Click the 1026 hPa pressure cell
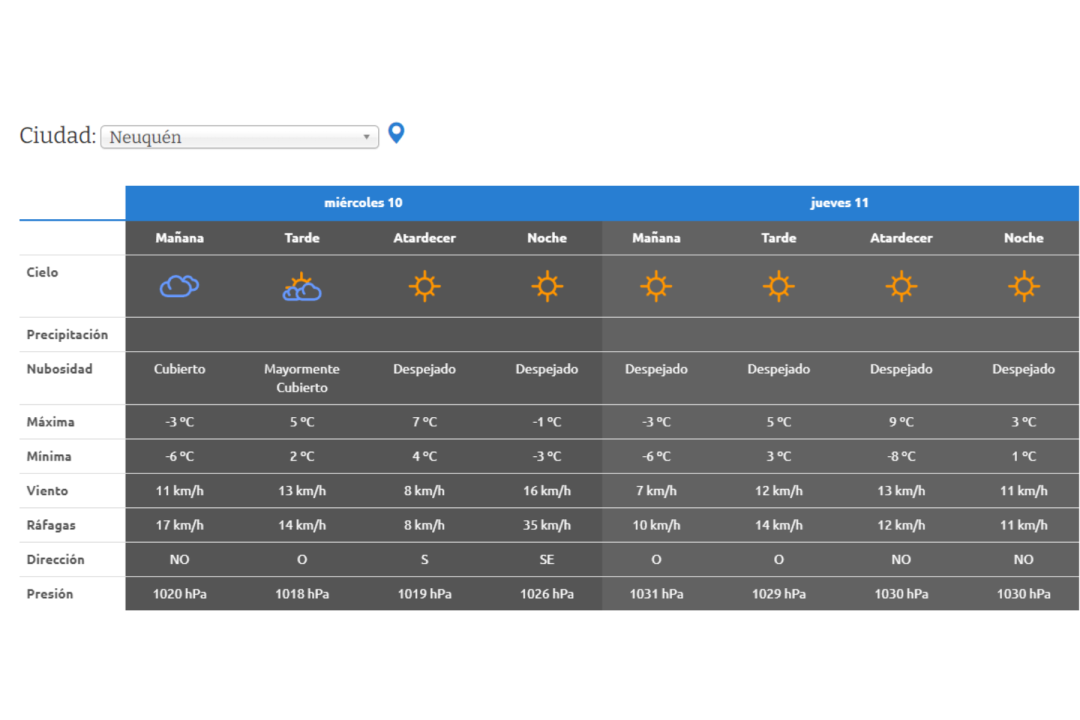The width and height of the screenshot is (1080, 720). pyautogui.click(x=547, y=594)
